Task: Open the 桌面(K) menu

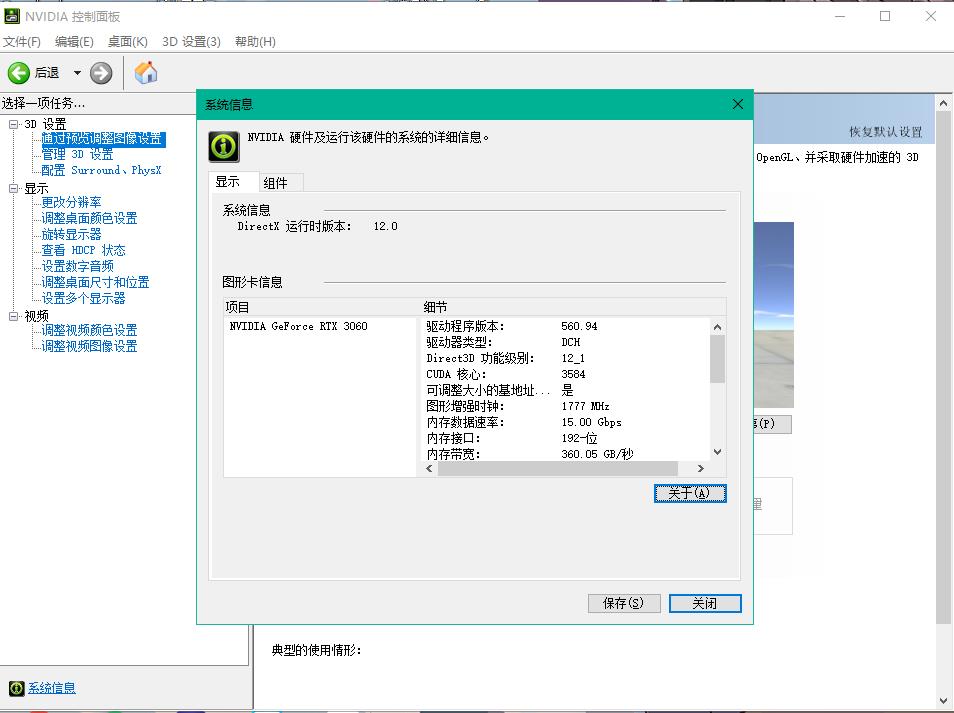Action: [x=128, y=41]
